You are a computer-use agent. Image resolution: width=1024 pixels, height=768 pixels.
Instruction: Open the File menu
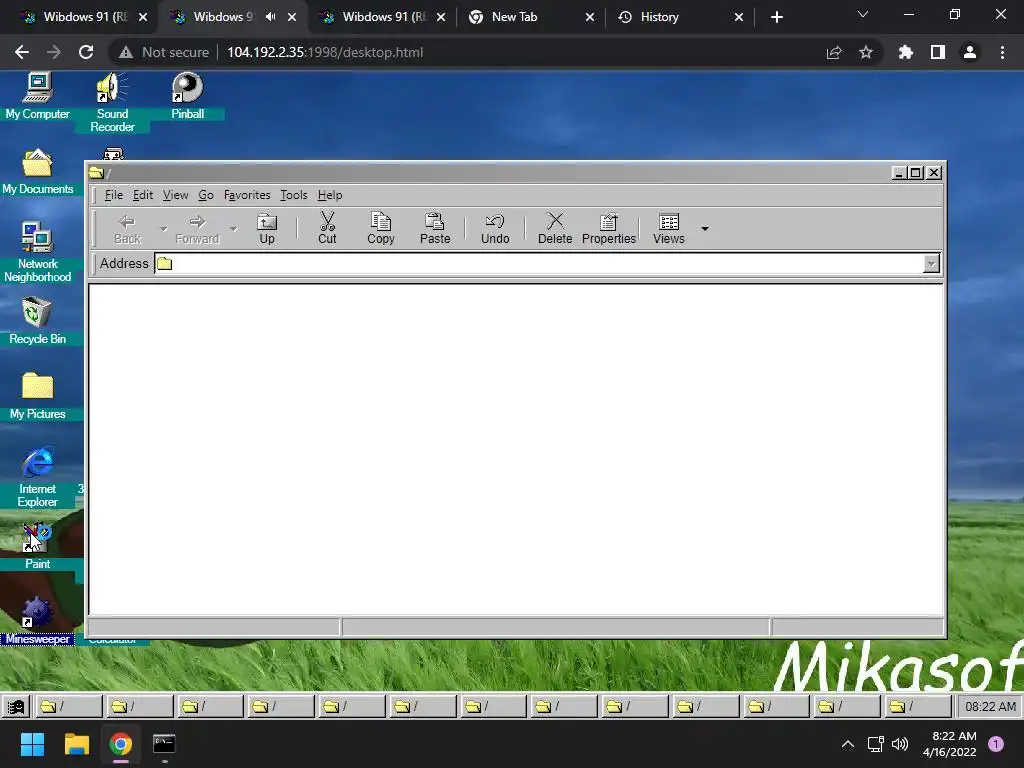click(114, 195)
